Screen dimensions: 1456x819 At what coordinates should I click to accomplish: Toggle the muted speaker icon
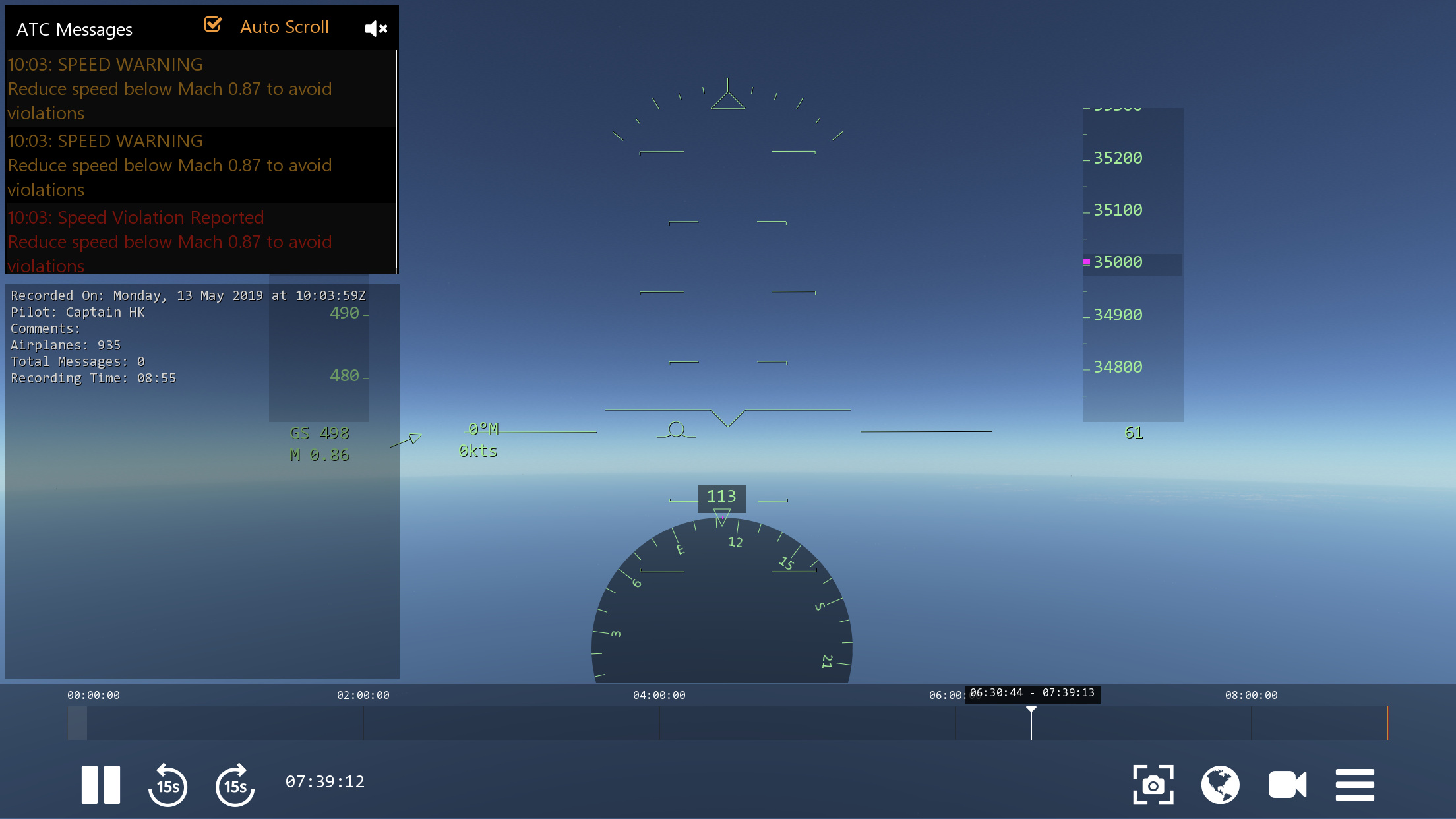376,28
